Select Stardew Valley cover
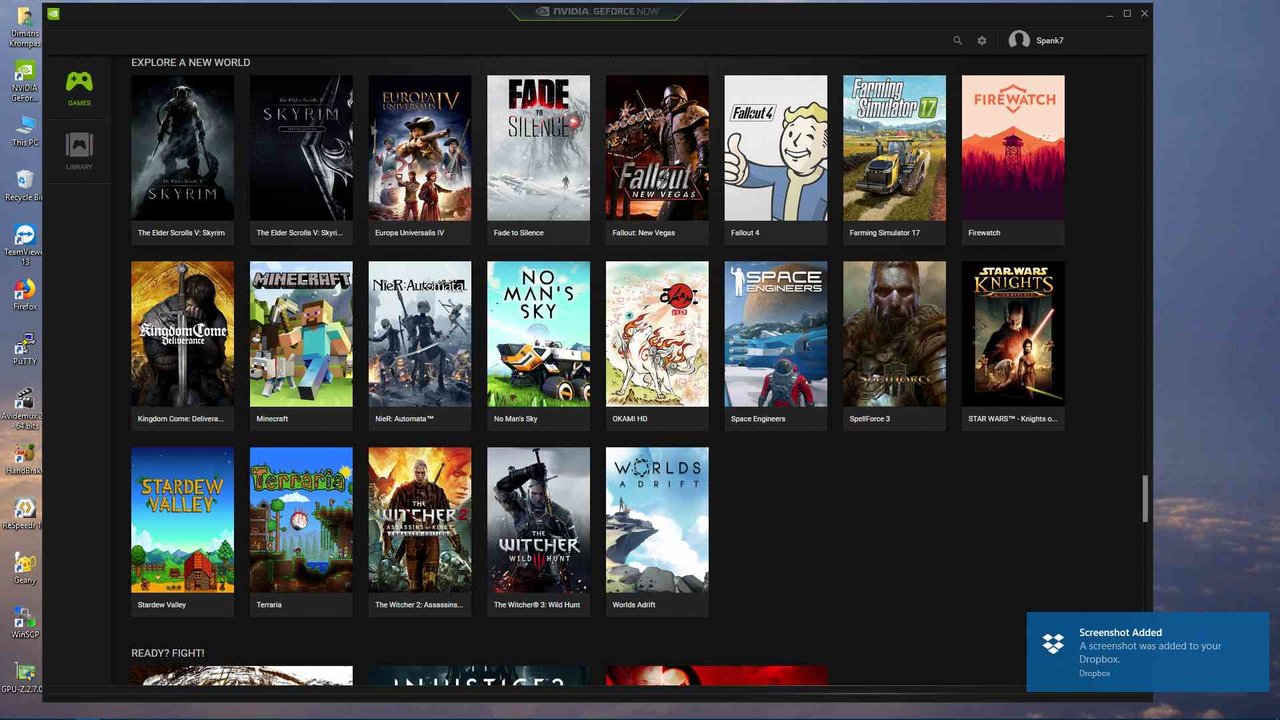Screen dimensions: 1280x720 182,520
